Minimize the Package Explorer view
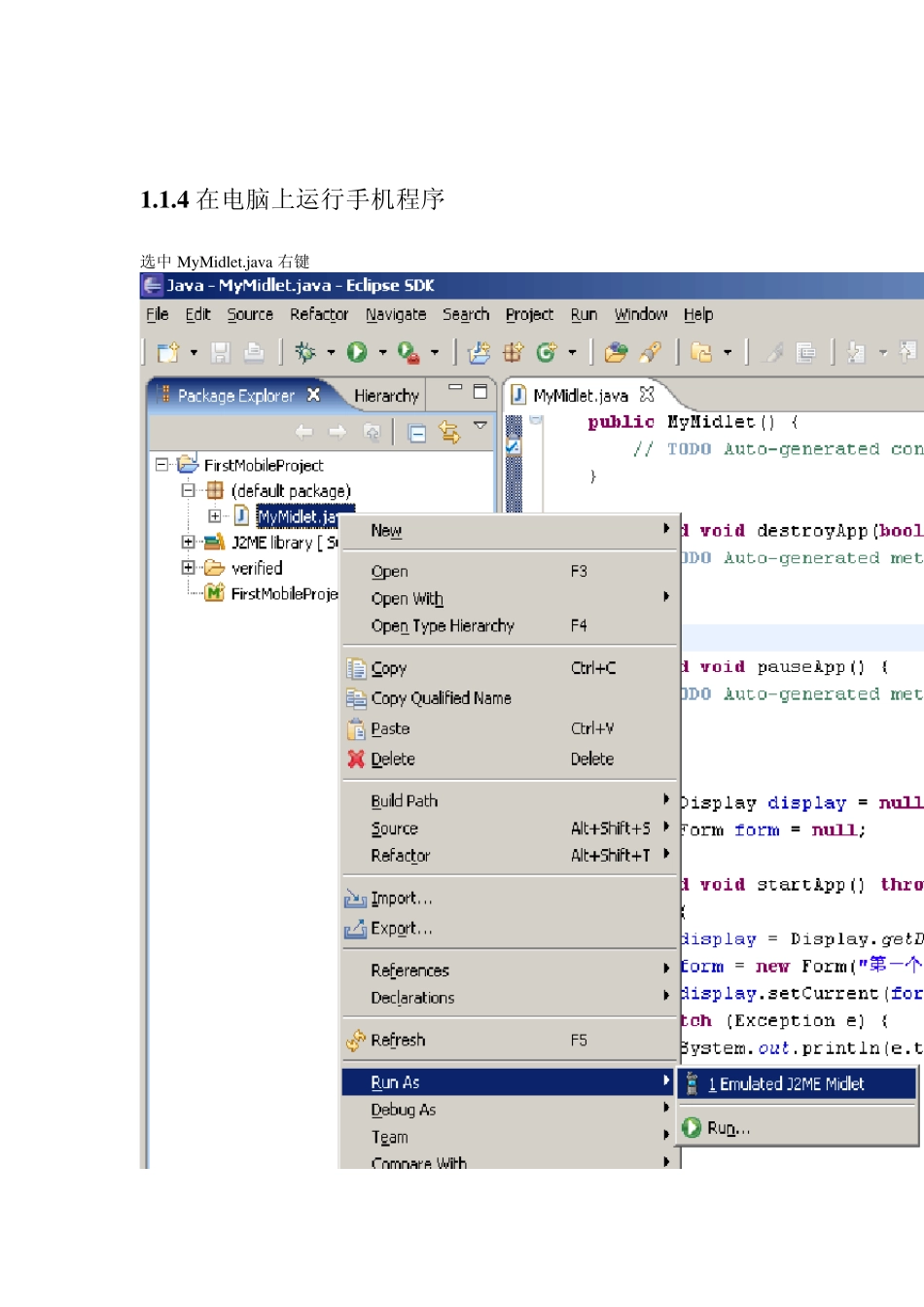 [x=454, y=389]
